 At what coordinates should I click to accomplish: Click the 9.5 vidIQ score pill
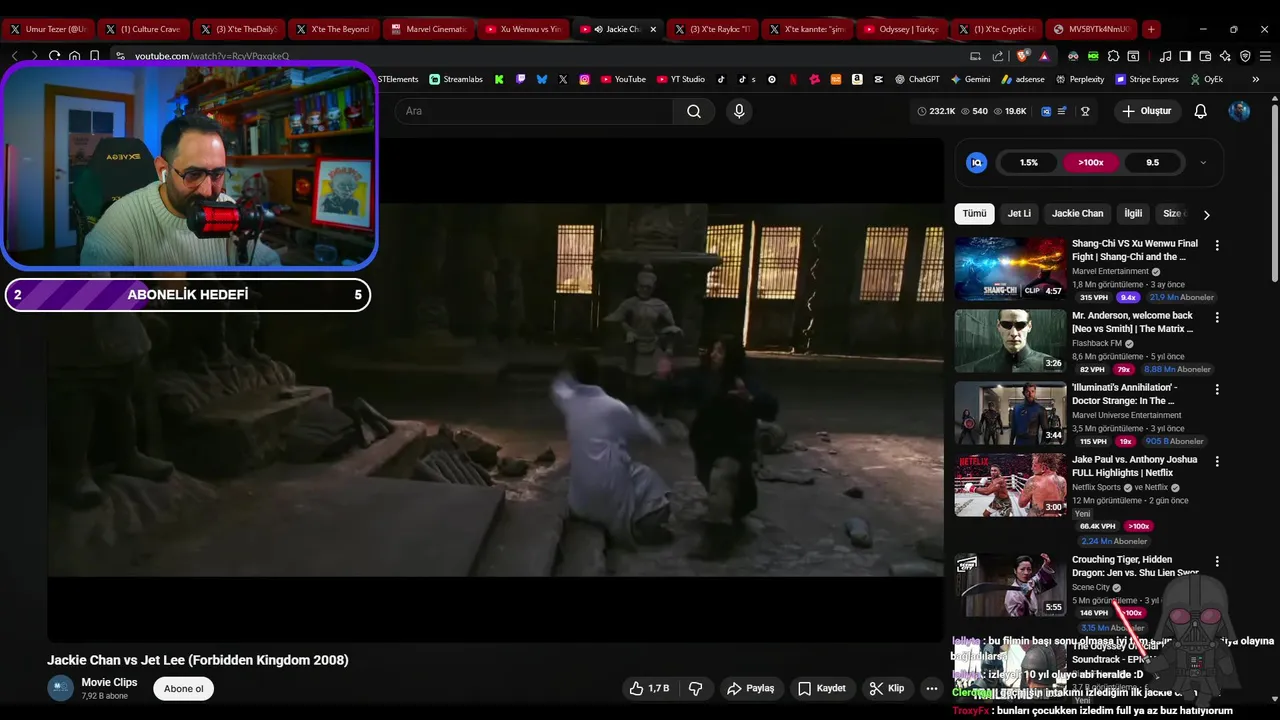click(1152, 162)
